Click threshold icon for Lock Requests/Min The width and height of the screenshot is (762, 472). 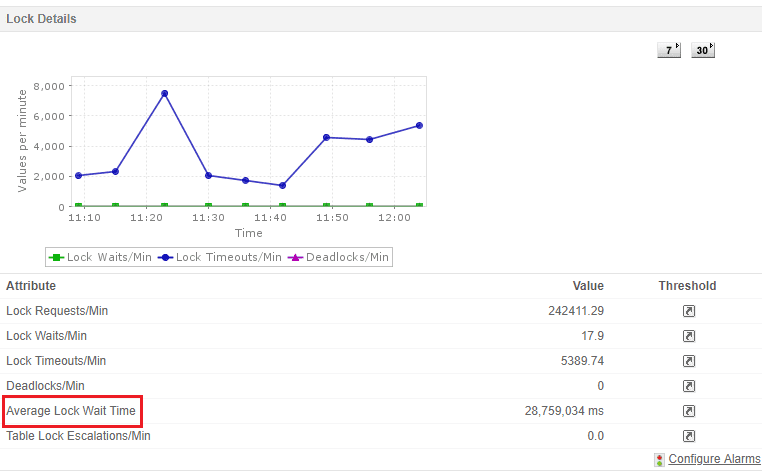point(688,311)
